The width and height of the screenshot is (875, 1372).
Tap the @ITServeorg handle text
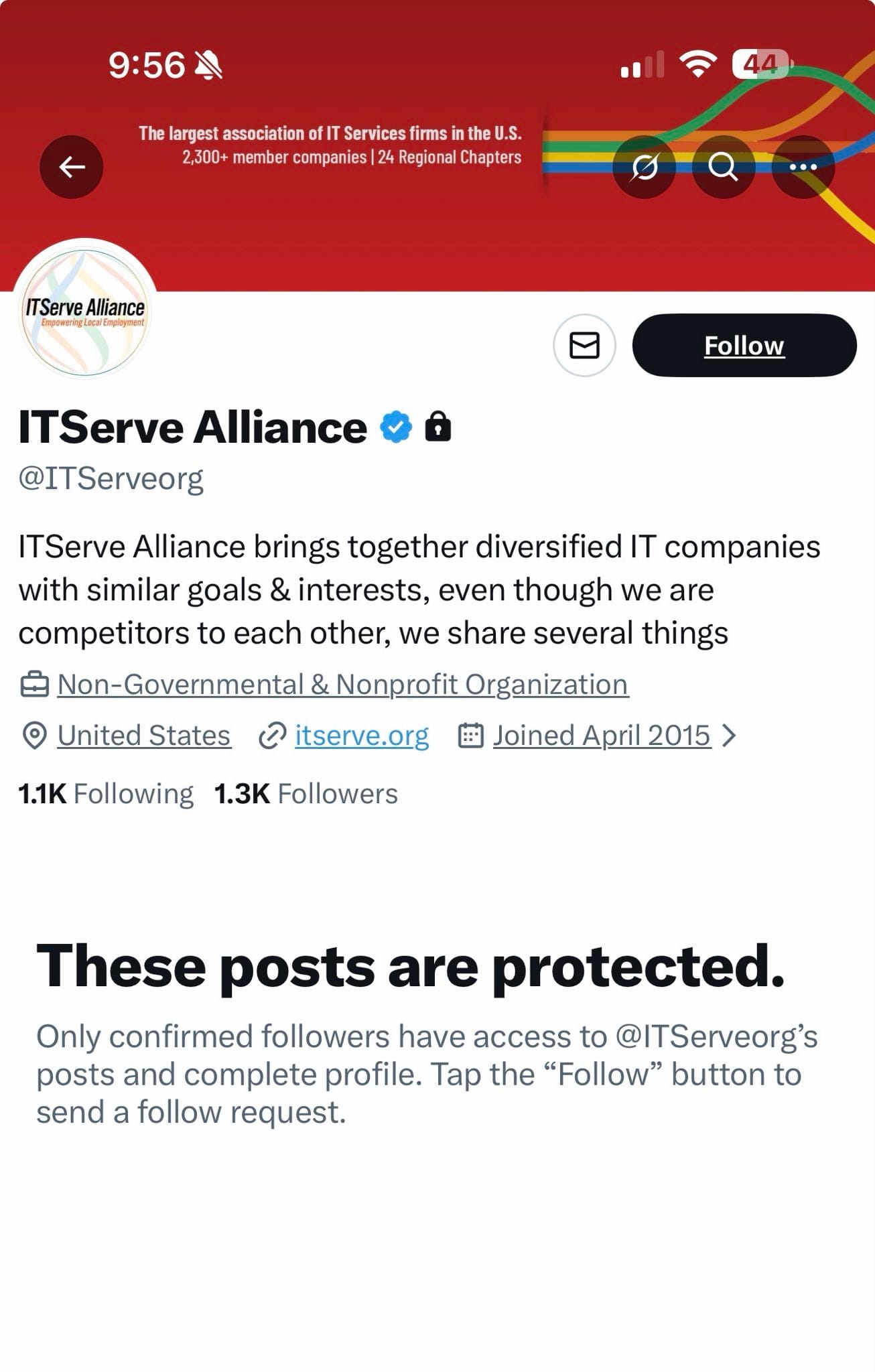(x=111, y=478)
